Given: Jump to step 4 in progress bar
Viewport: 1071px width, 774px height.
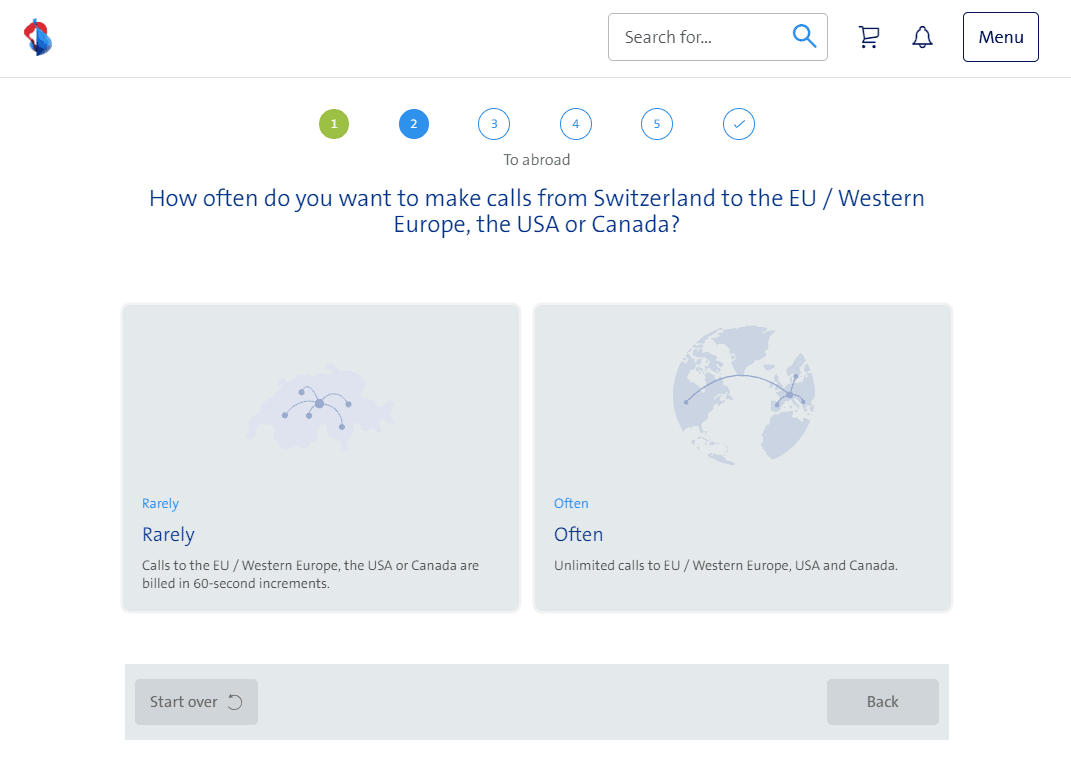Looking at the screenshot, I should tap(576, 124).
